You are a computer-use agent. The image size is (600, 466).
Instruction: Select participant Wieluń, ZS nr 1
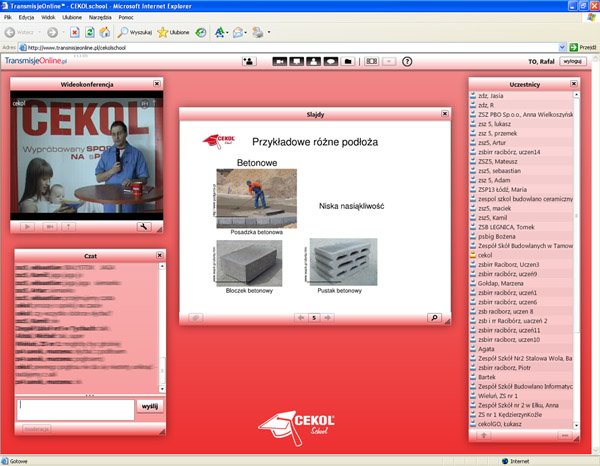click(521, 396)
